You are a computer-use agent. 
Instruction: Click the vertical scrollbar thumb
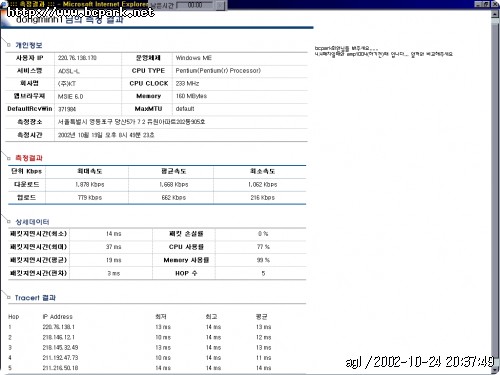pyautogui.click(x=495, y=192)
